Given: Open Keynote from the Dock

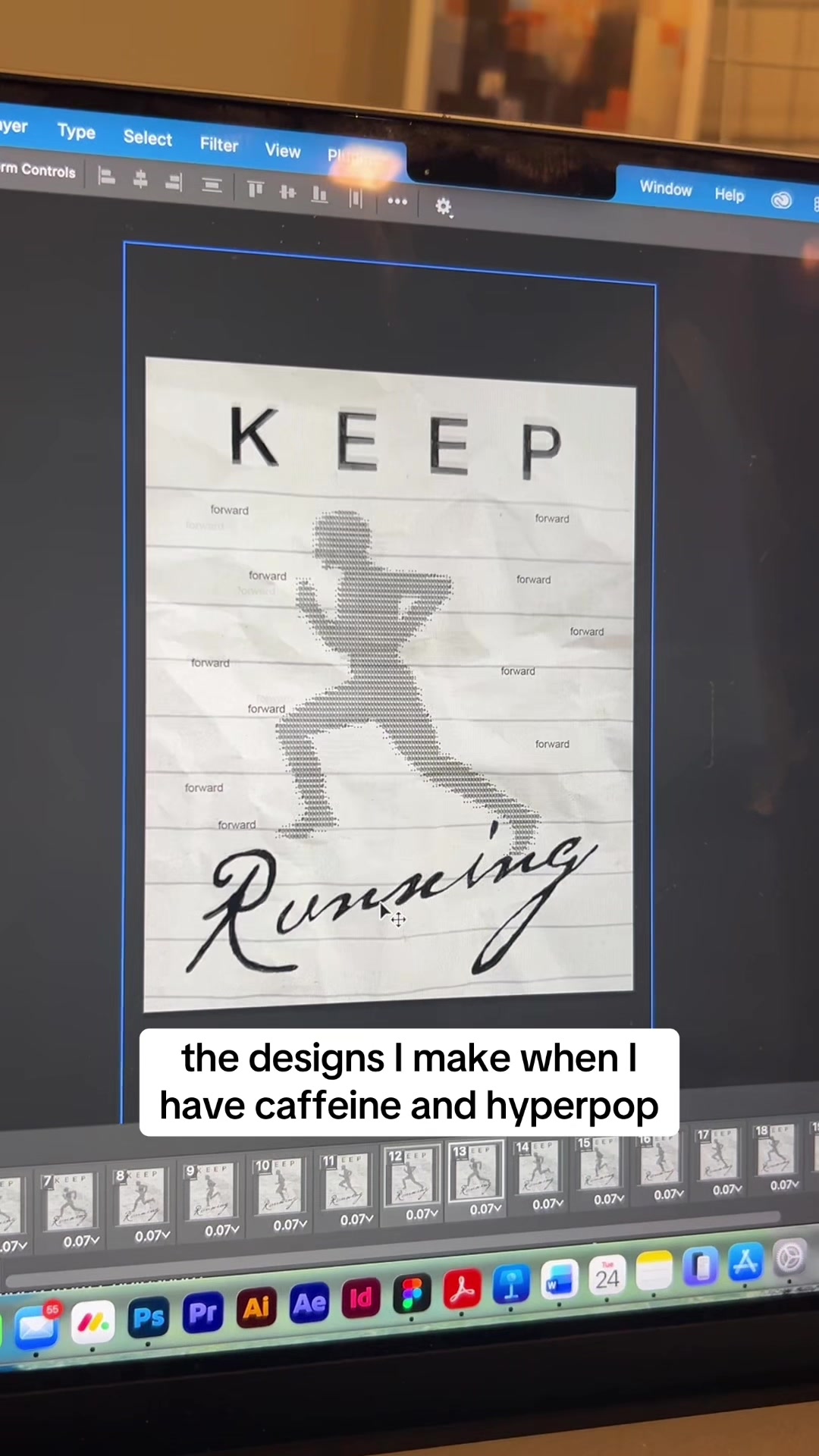Looking at the screenshot, I should 511,1285.
